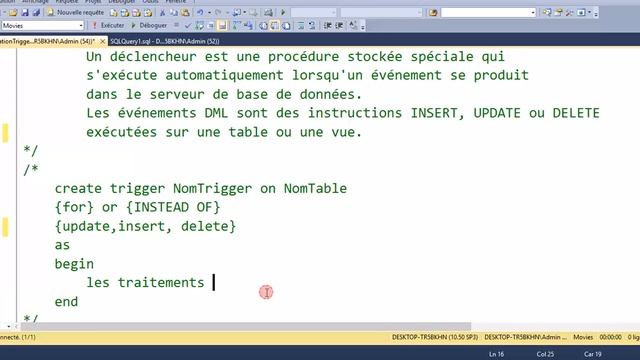The height and width of the screenshot is (360, 640).
Task: Open the Properties window icon in top toolbar
Action: tap(558, 13)
